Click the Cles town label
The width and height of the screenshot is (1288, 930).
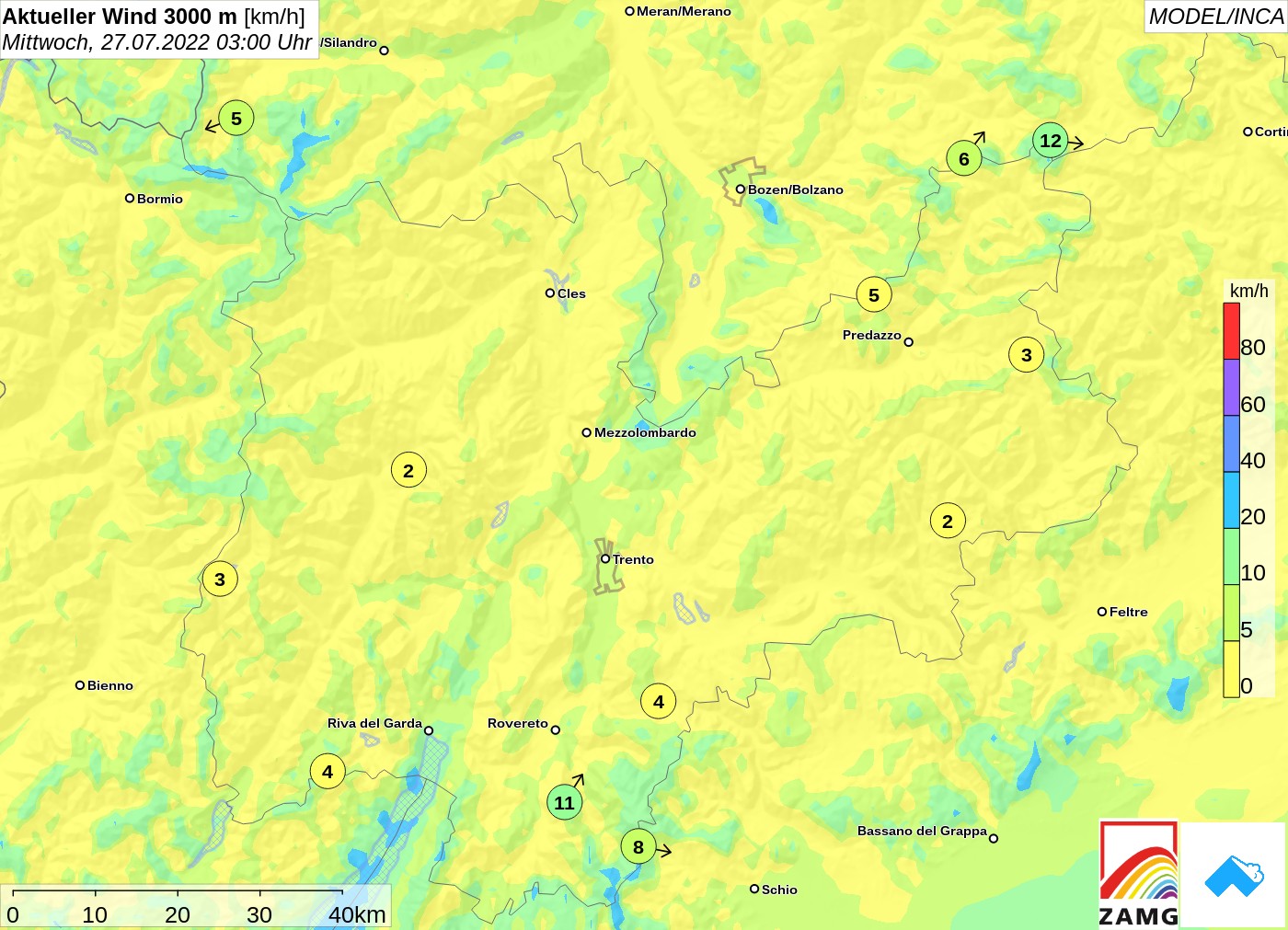click(x=571, y=293)
